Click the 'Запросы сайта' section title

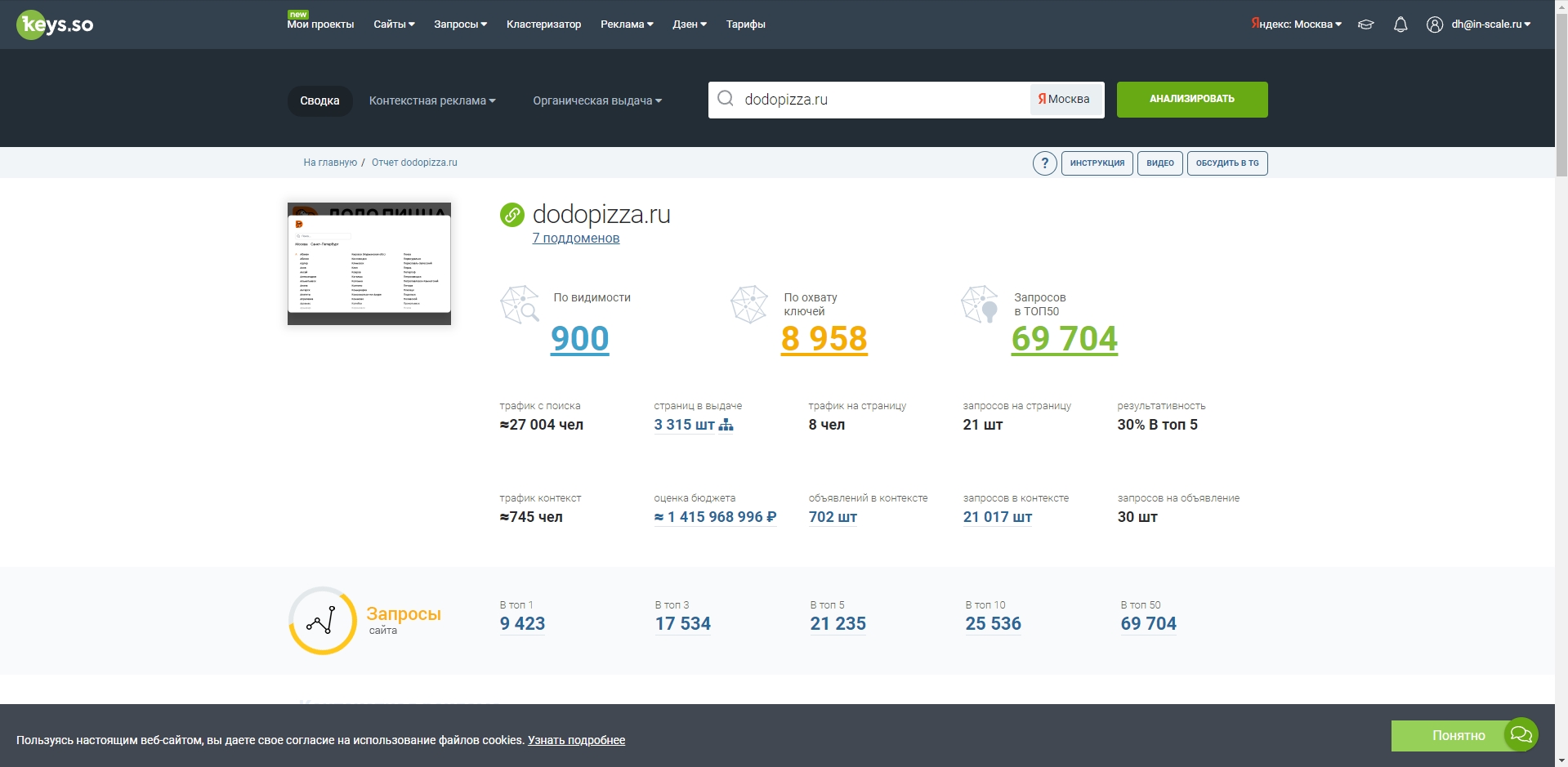click(404, 619)
